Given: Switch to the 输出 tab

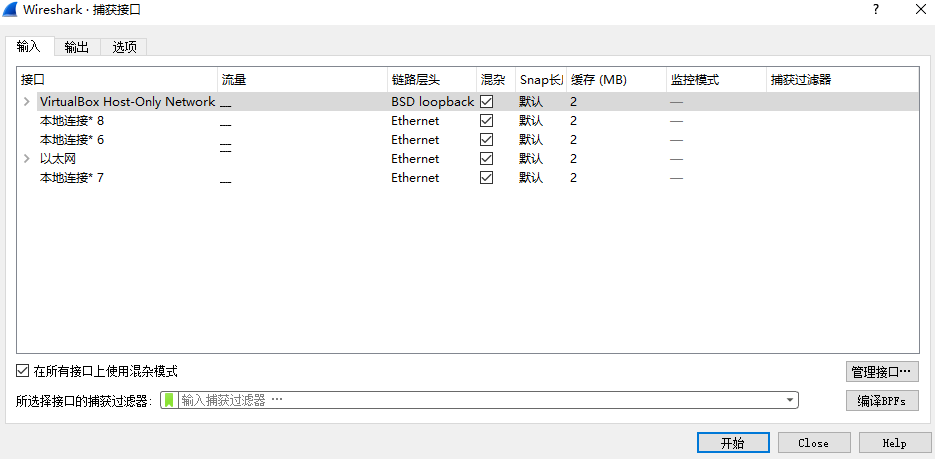Looking at the screenshot, I should tap(77, 48).
